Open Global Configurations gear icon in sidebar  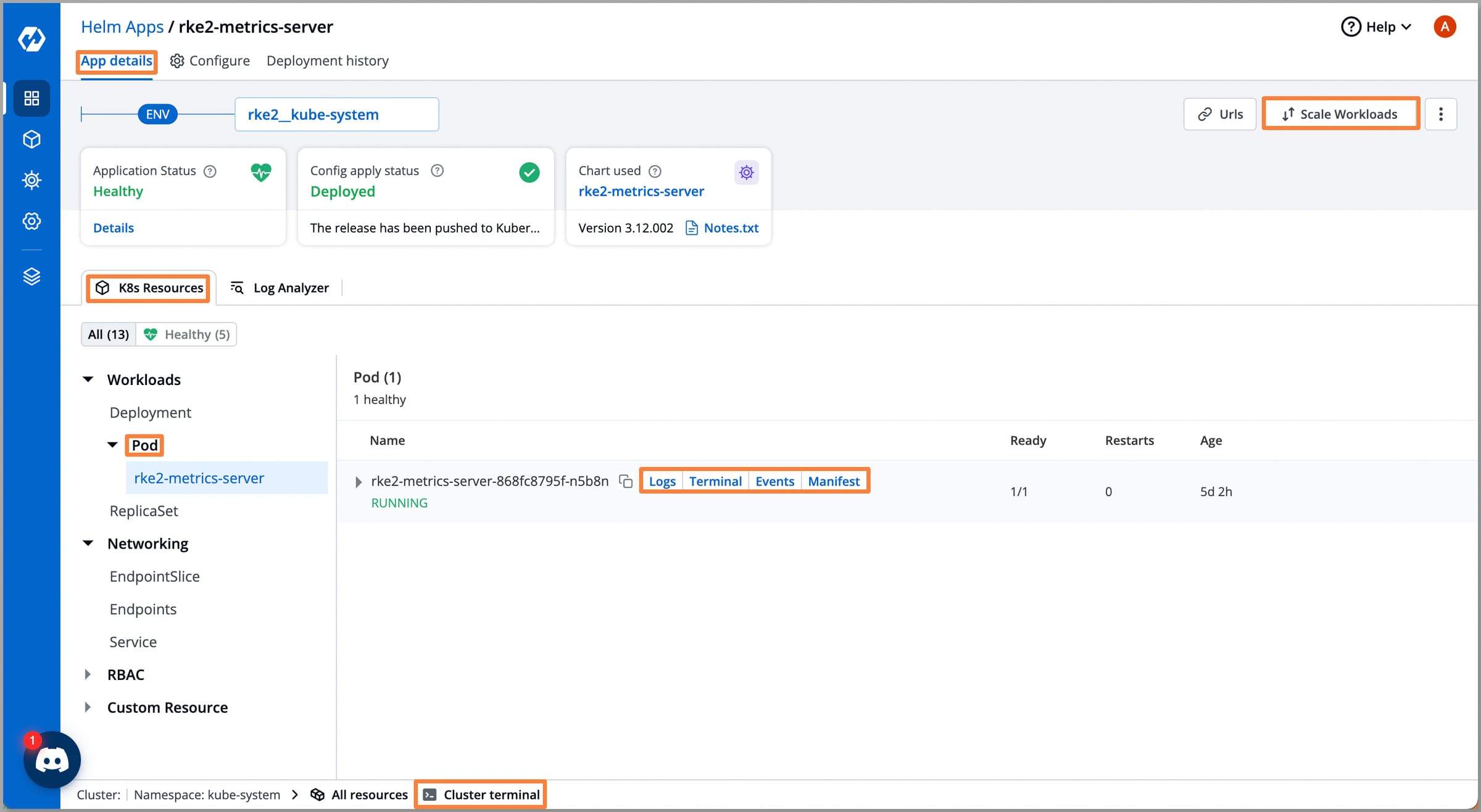click(31, 221)
